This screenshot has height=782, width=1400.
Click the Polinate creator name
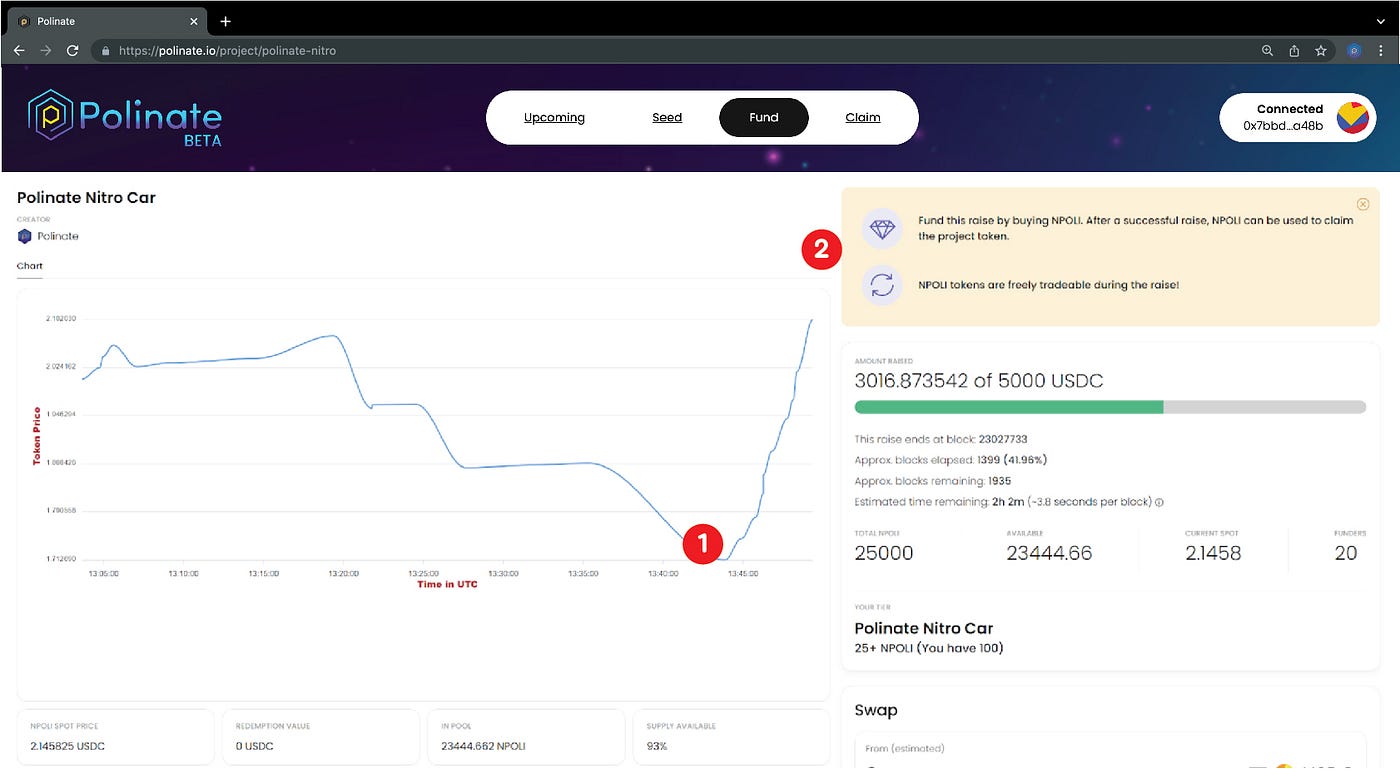[58, 236]
